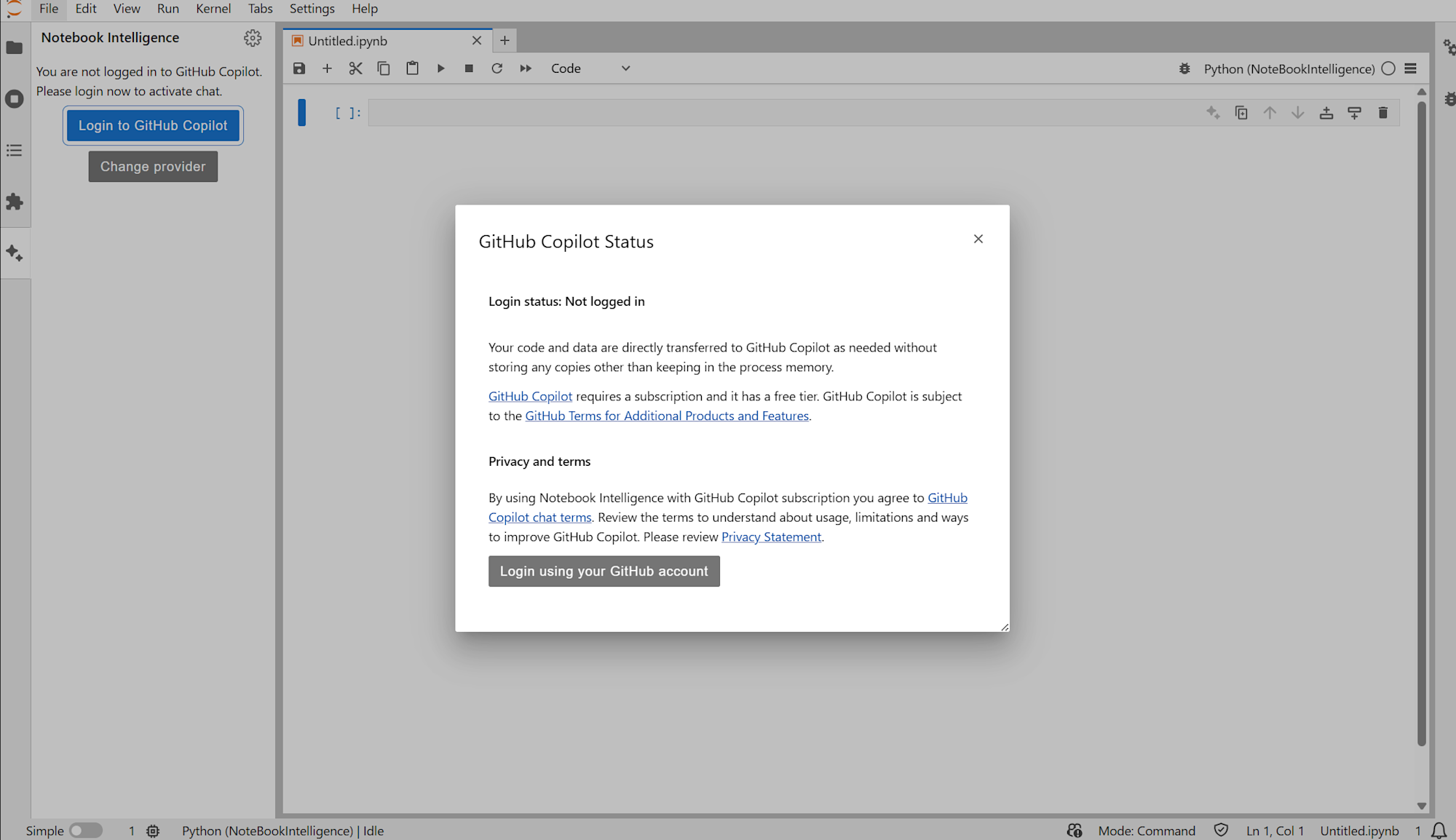Open the File menu
Image resolution: width=1456 pixels, height=840 pixels.
pyautogui.click(x=49, y=9)
